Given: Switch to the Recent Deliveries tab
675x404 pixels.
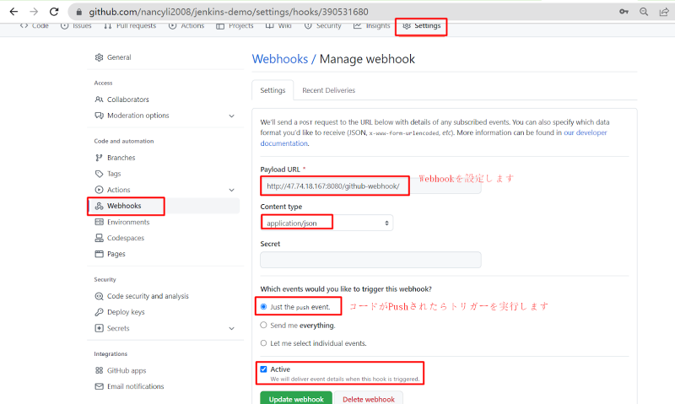Looking at the screenshot, I should point(328,90).
